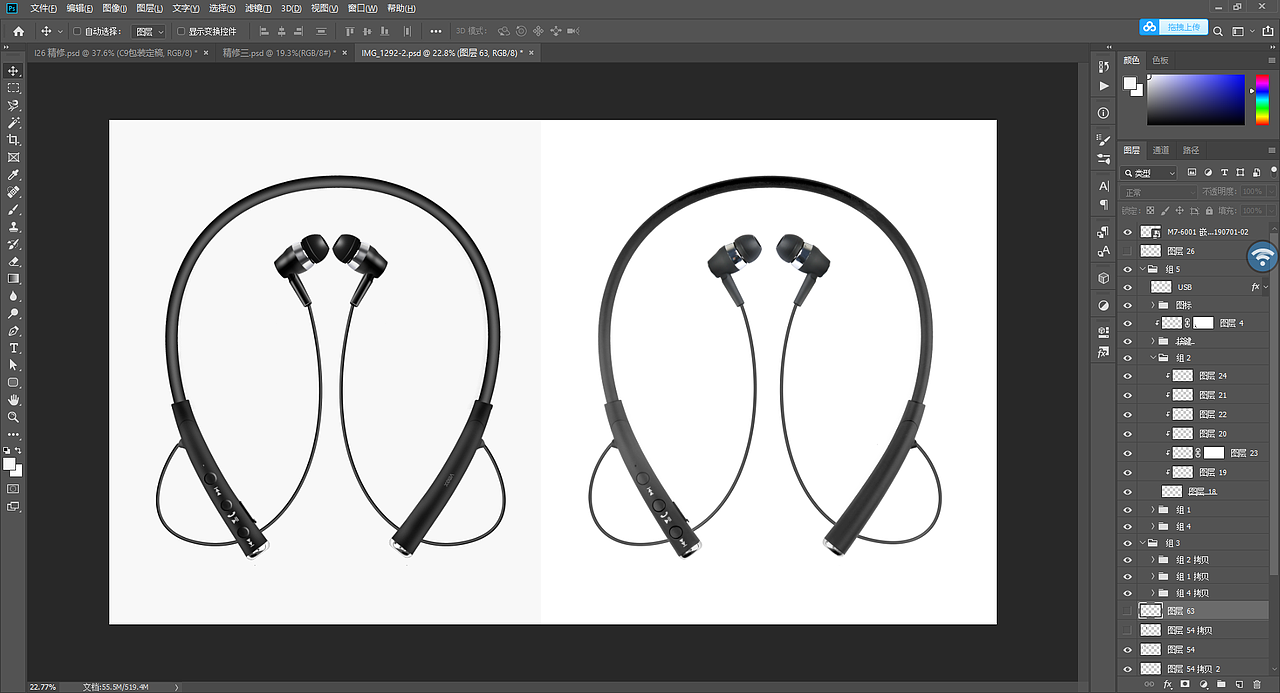Select the Hand tool
The height and width of the screenshot is (693, 1280).
point(14,400)
